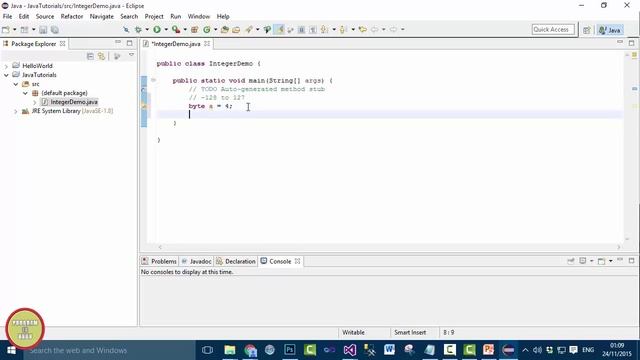Open the Project menu

154,16
